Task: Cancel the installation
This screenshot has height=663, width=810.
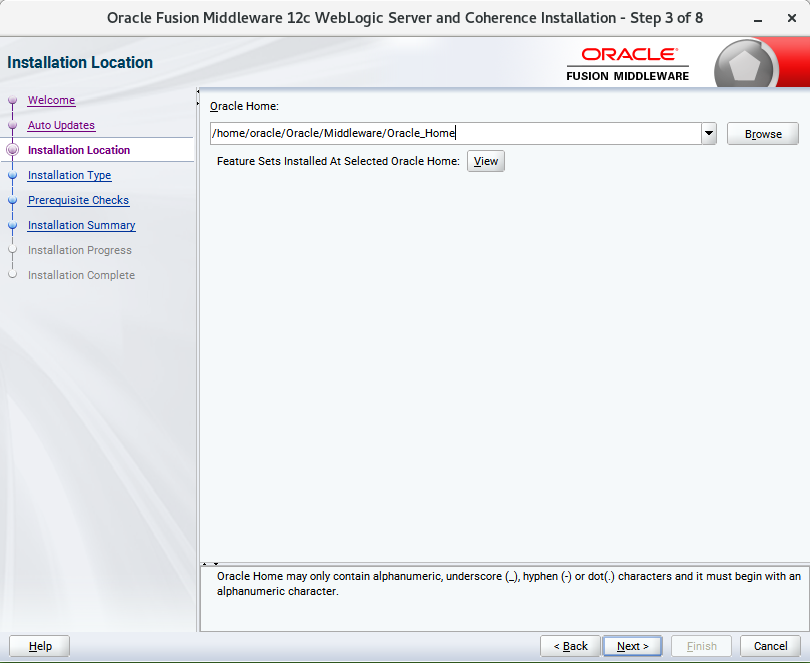Action: (770, 646)
